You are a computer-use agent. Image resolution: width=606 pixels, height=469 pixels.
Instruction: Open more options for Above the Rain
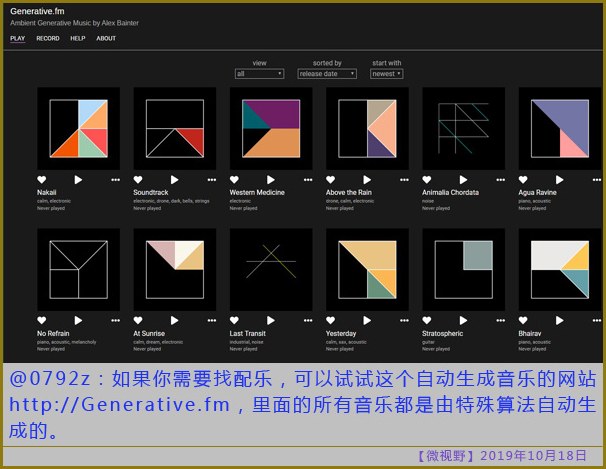point(404,180)
